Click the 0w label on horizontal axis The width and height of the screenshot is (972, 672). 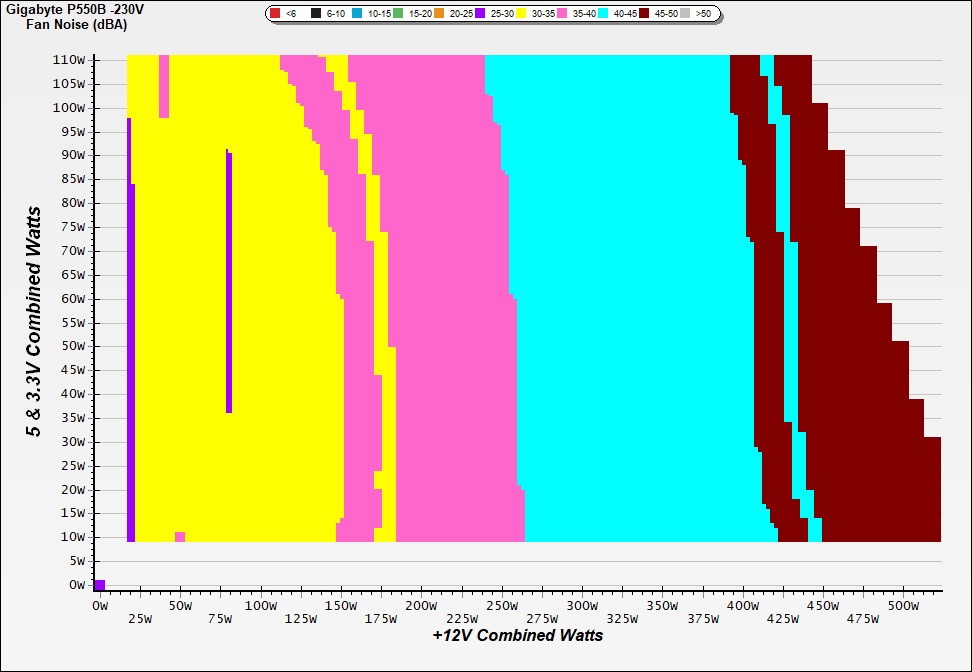(x=99, y=606)
